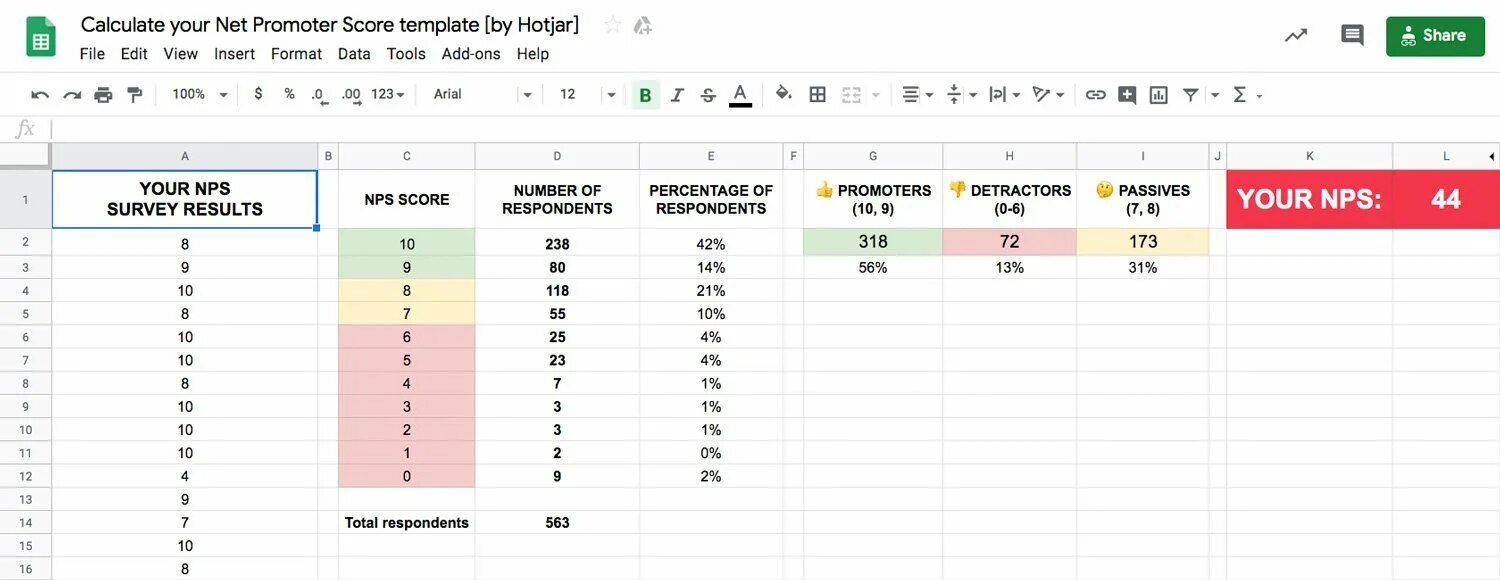Viewport: 1500px width, 580px height.
Task: Undo the last action
Action: point(40,95)
